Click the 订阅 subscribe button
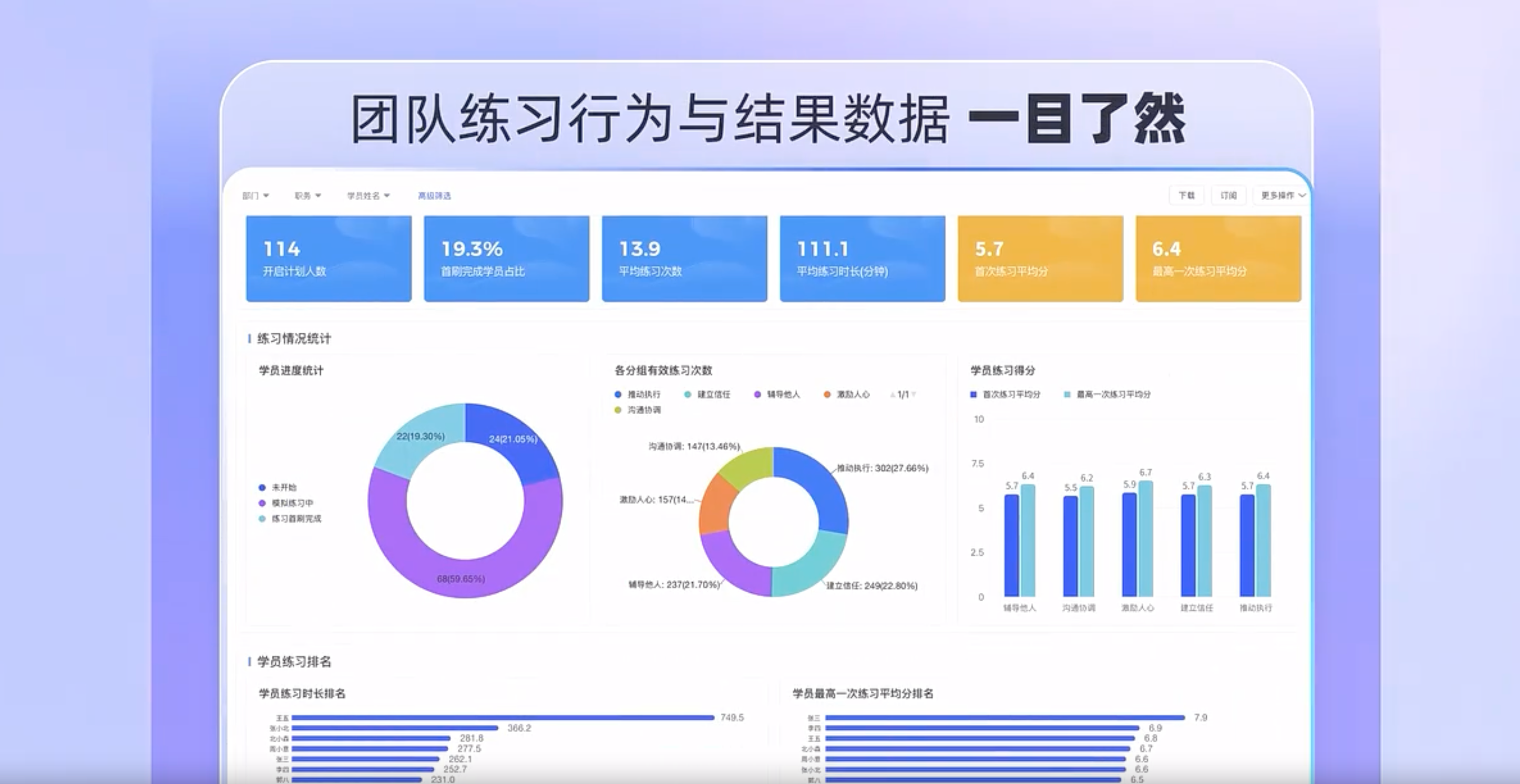 point(1228,195)
